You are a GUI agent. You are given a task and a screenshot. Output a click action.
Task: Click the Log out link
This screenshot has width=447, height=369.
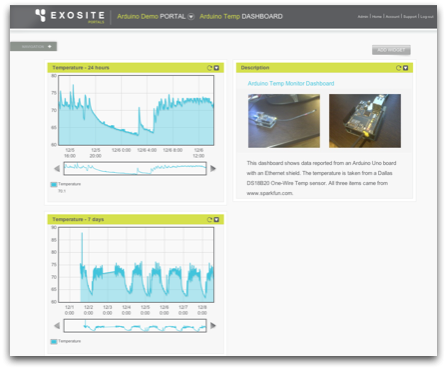point(427,16)
